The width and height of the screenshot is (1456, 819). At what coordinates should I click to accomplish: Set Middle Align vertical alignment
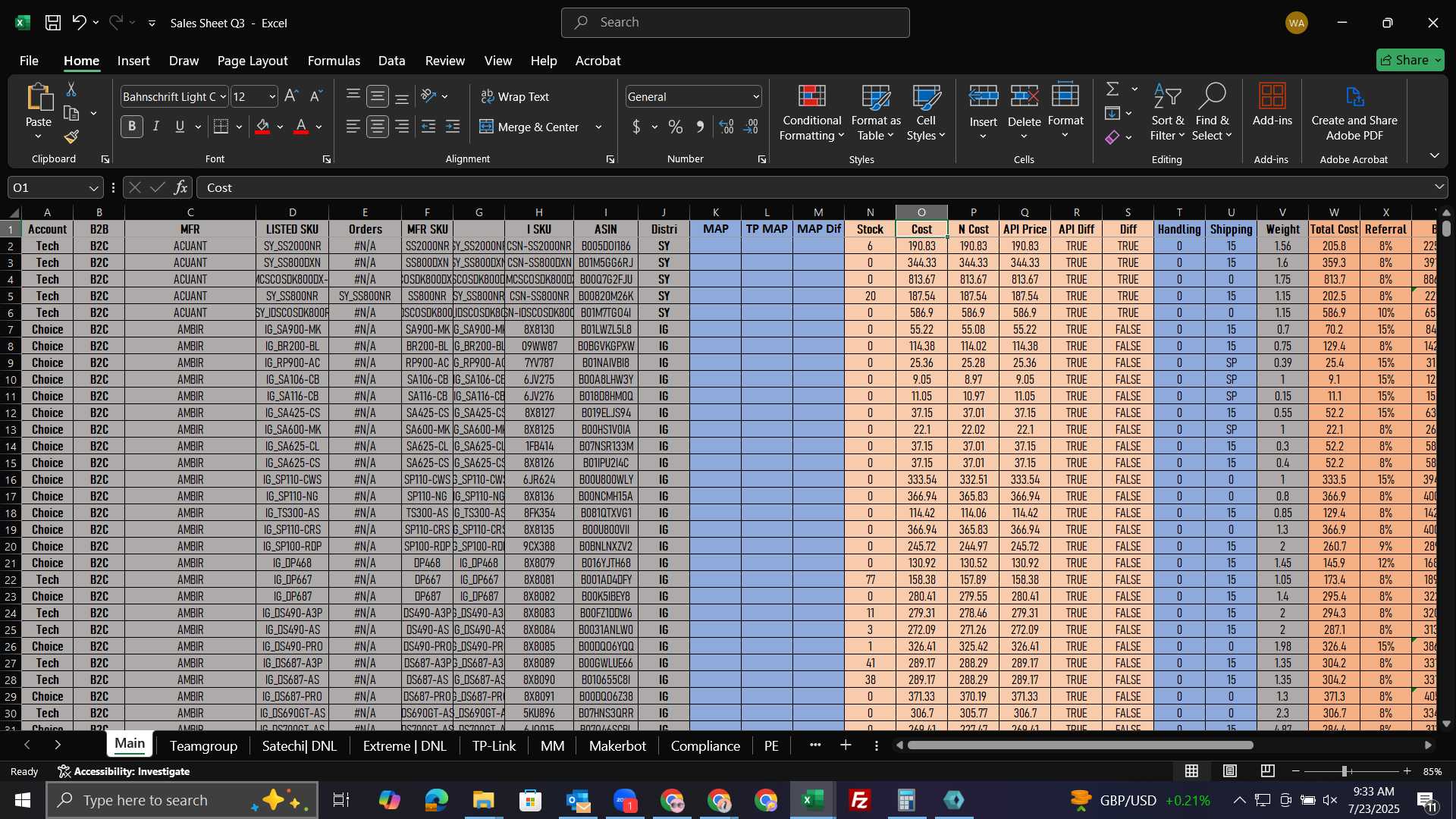[x=378, y=96]
